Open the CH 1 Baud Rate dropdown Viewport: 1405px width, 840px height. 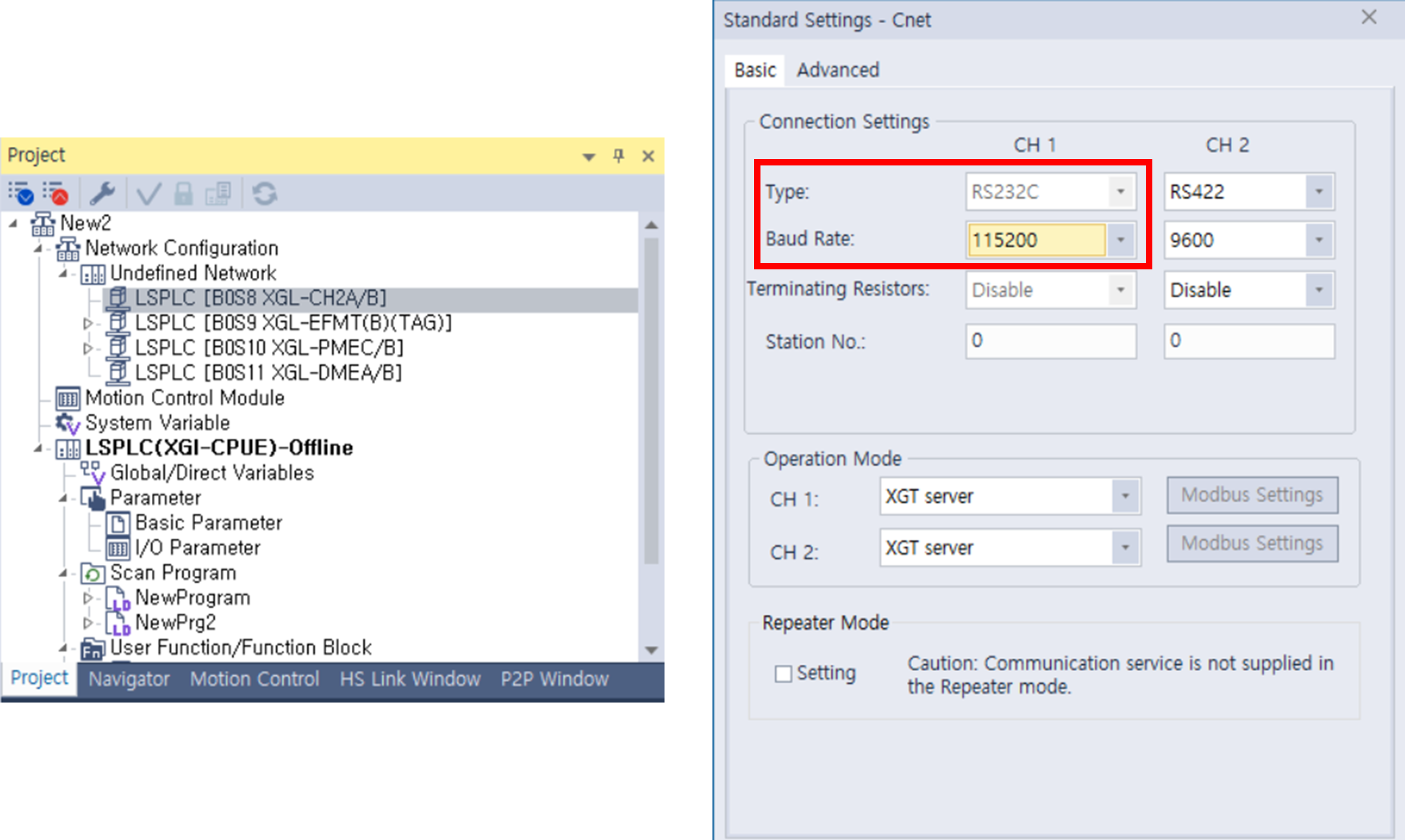coord(1120,240)
